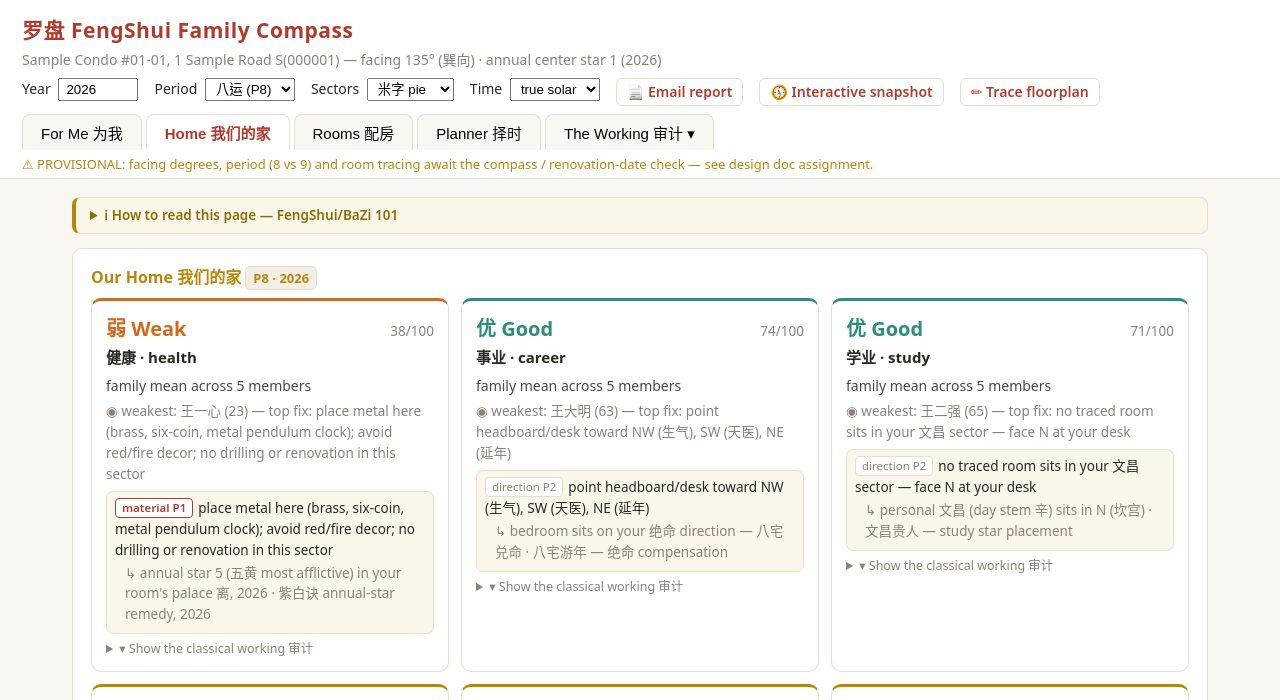Switch to the For Me 为我 tab
The width and height of the screenshot is (1280, 700).
[82, 133]
